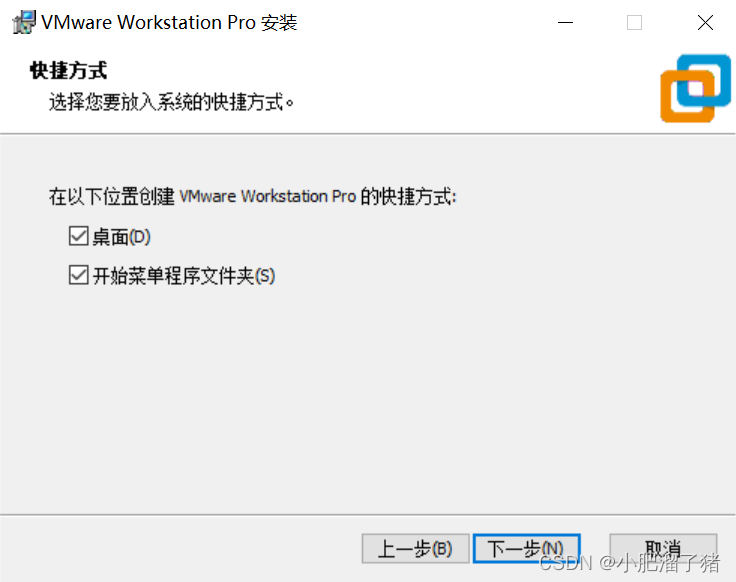
Task: Click the greyed-out maximize button
Action: click(x=634, y=23)
